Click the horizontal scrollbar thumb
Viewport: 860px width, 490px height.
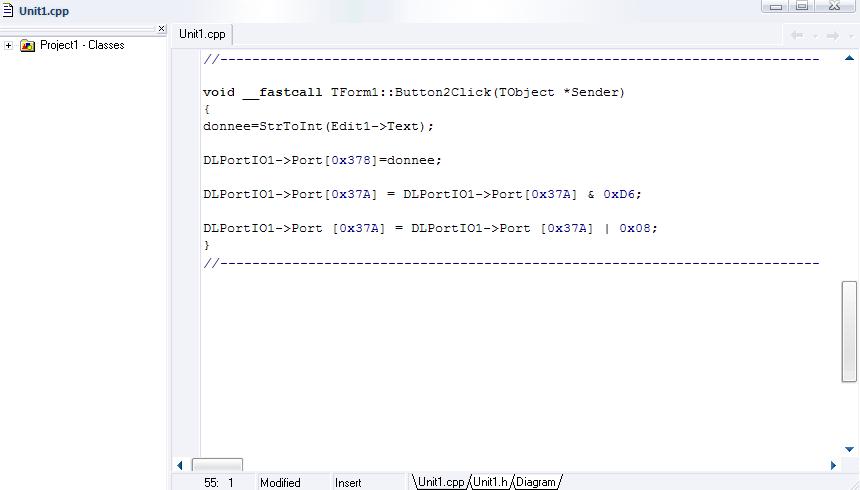pyautogui.click(x=217, y=465)
